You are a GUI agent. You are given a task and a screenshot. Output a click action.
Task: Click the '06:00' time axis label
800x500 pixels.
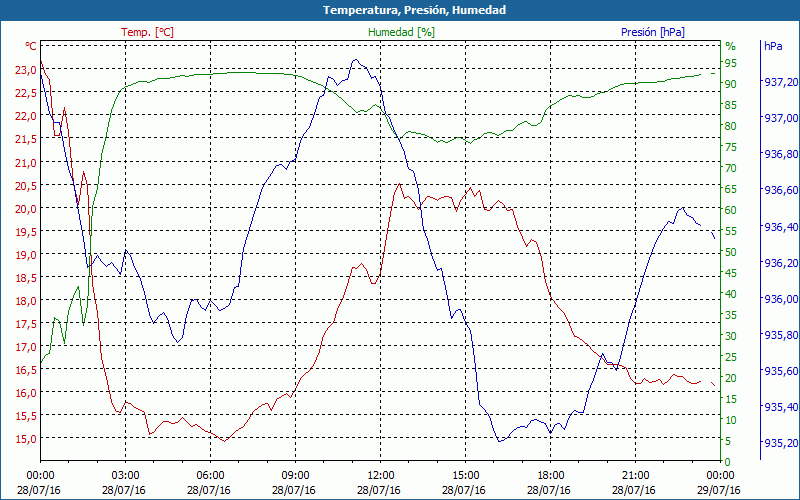(x=210, y=476)
